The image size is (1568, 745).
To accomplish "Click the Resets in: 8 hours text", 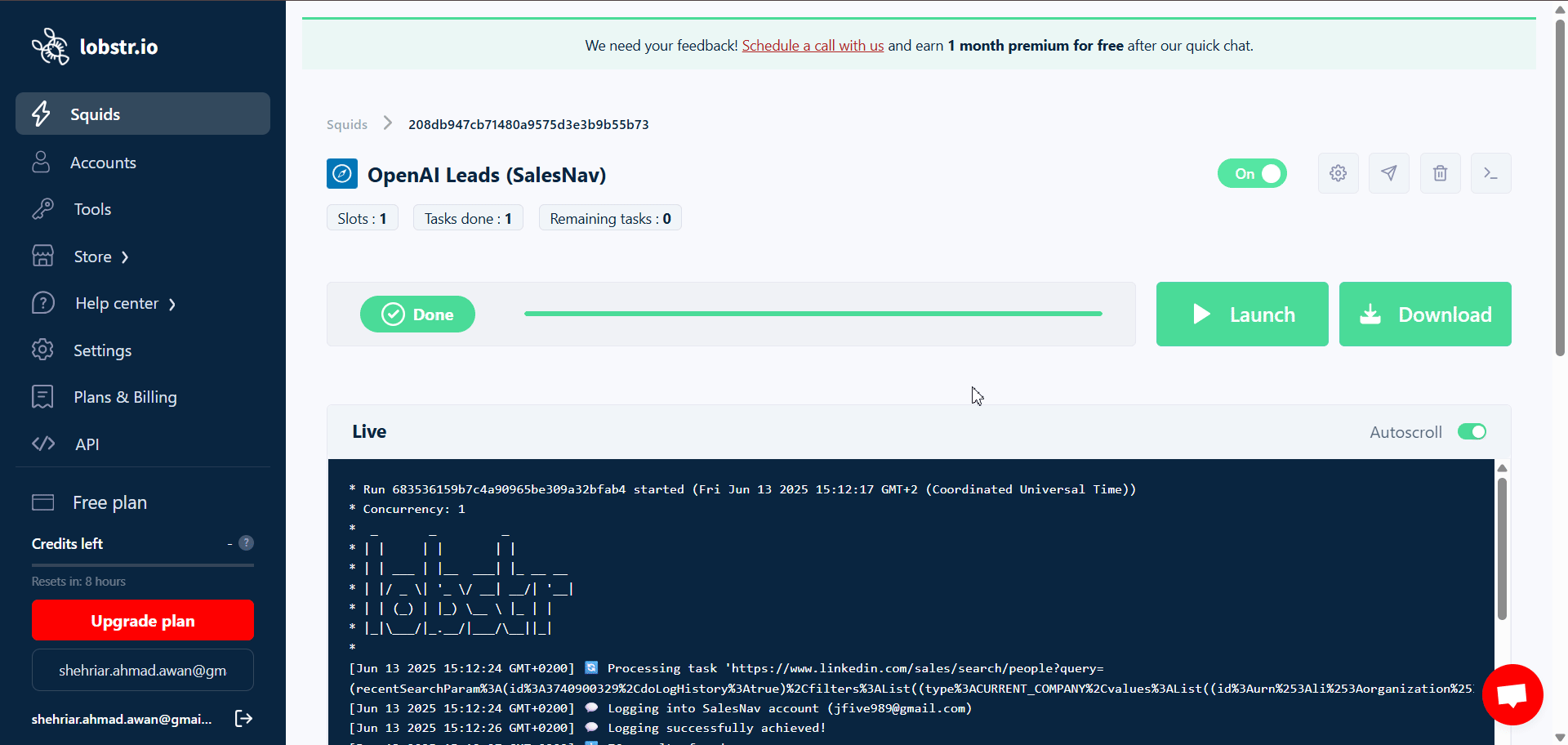I will pos(78,582).
